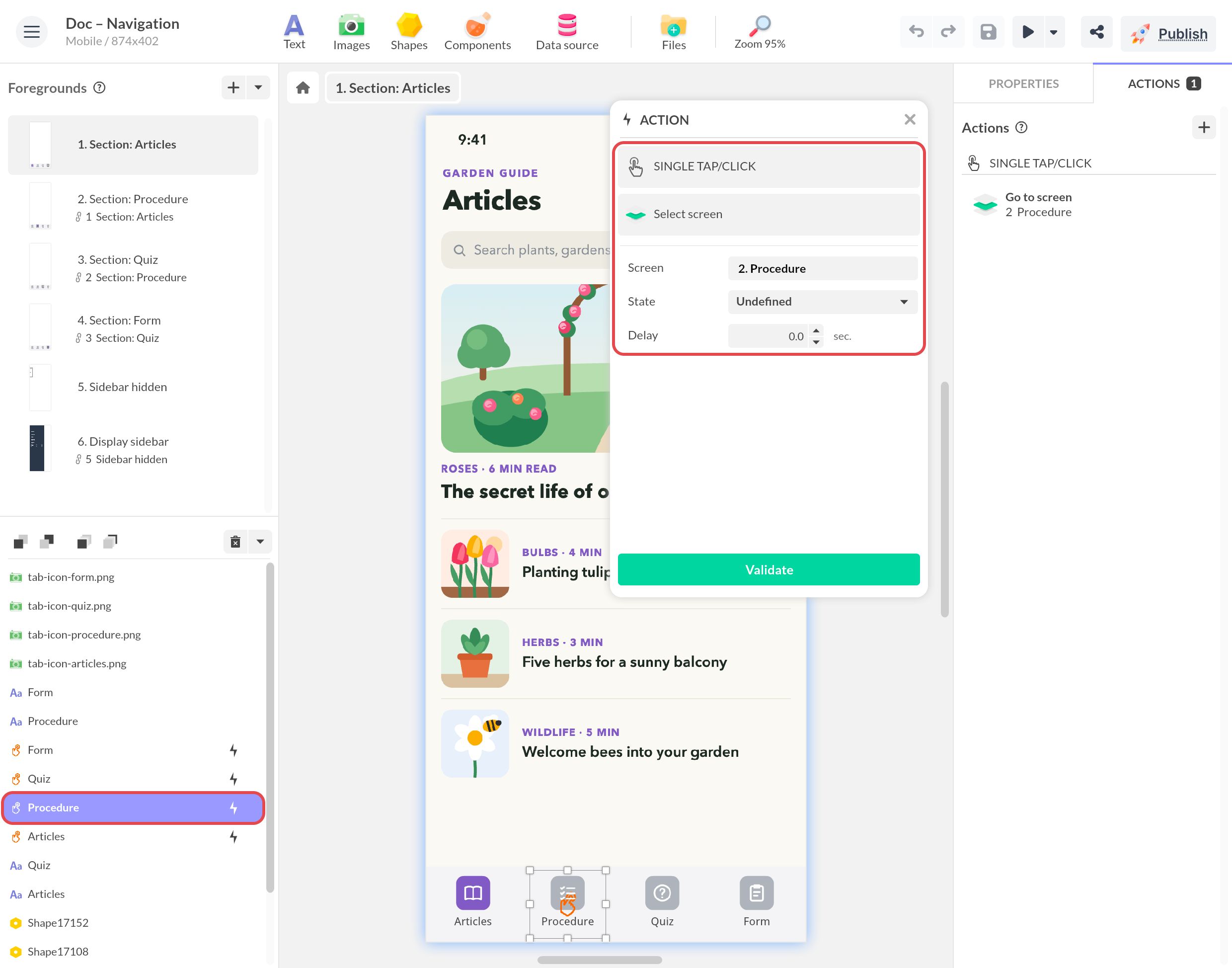Open Actions help icon
This screenshot has height=968, width=1232.
[1021, 127]
